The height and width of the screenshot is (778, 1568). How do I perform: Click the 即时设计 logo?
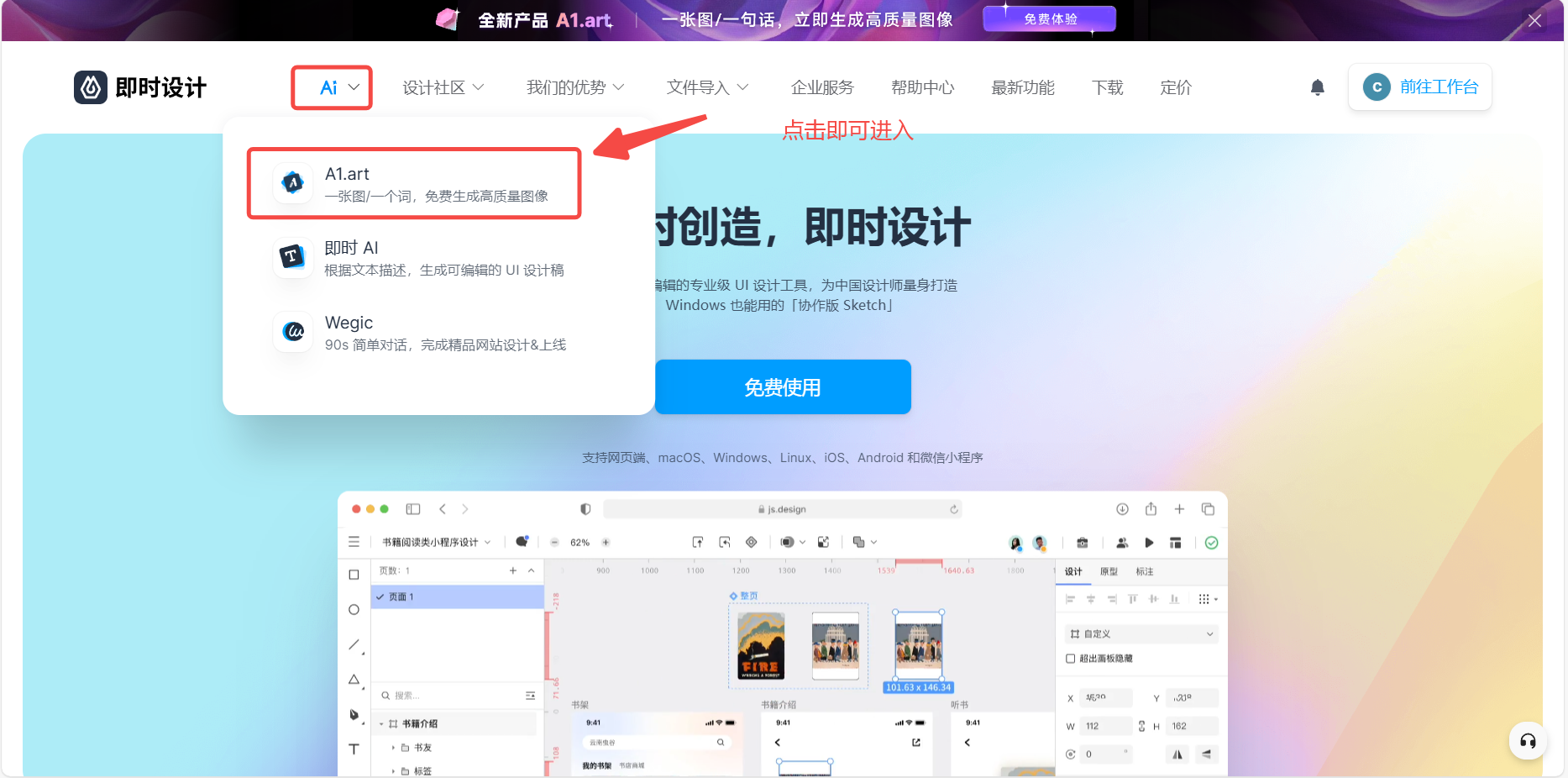tap(140, 87)
